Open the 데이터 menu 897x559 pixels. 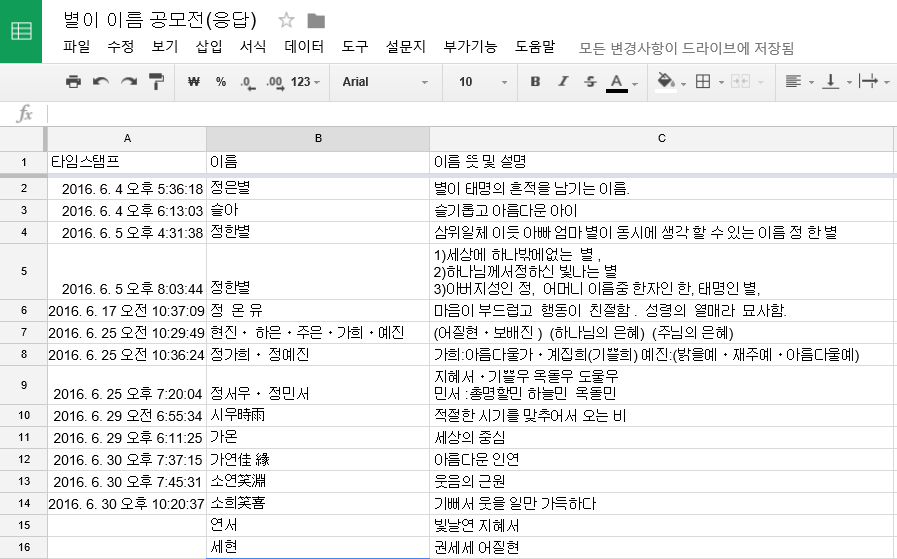304,46
